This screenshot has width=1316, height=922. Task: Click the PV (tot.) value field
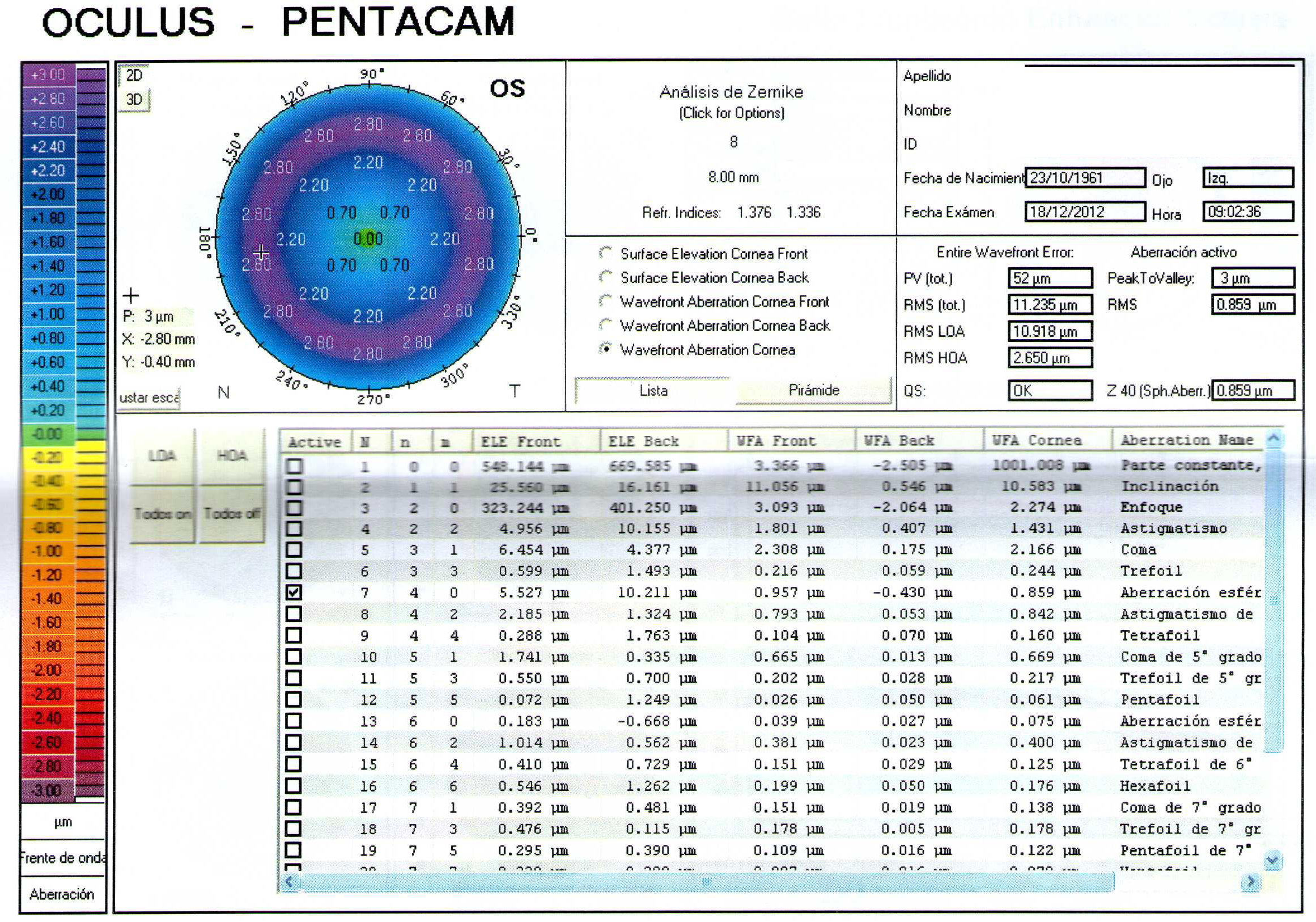[x=1050, y=278]
